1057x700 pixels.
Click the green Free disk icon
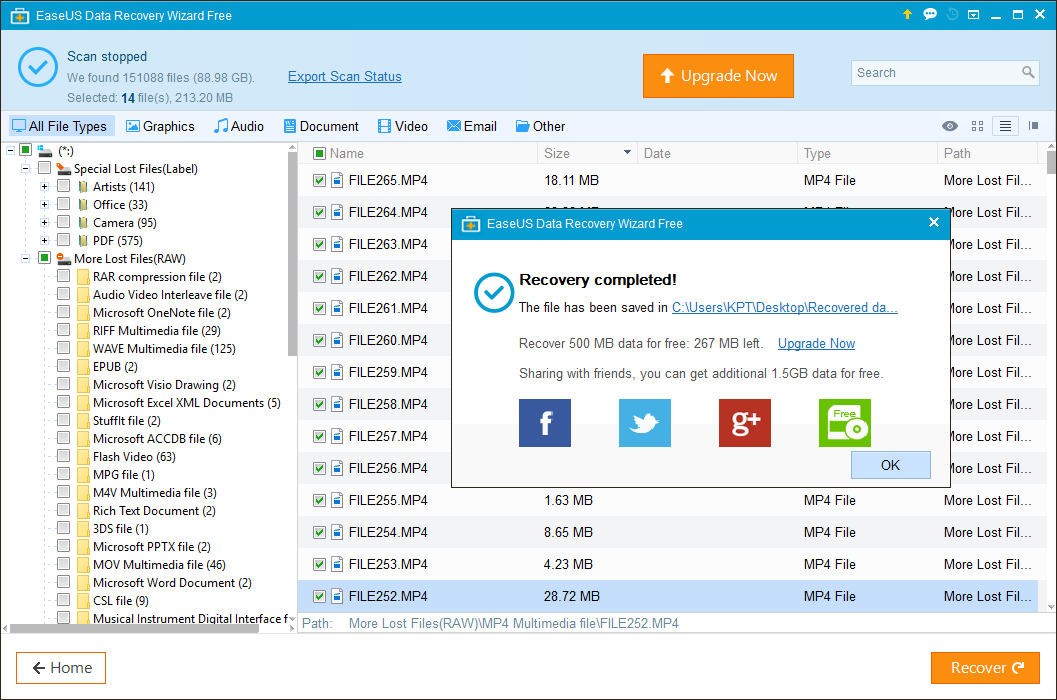[845, 423]
